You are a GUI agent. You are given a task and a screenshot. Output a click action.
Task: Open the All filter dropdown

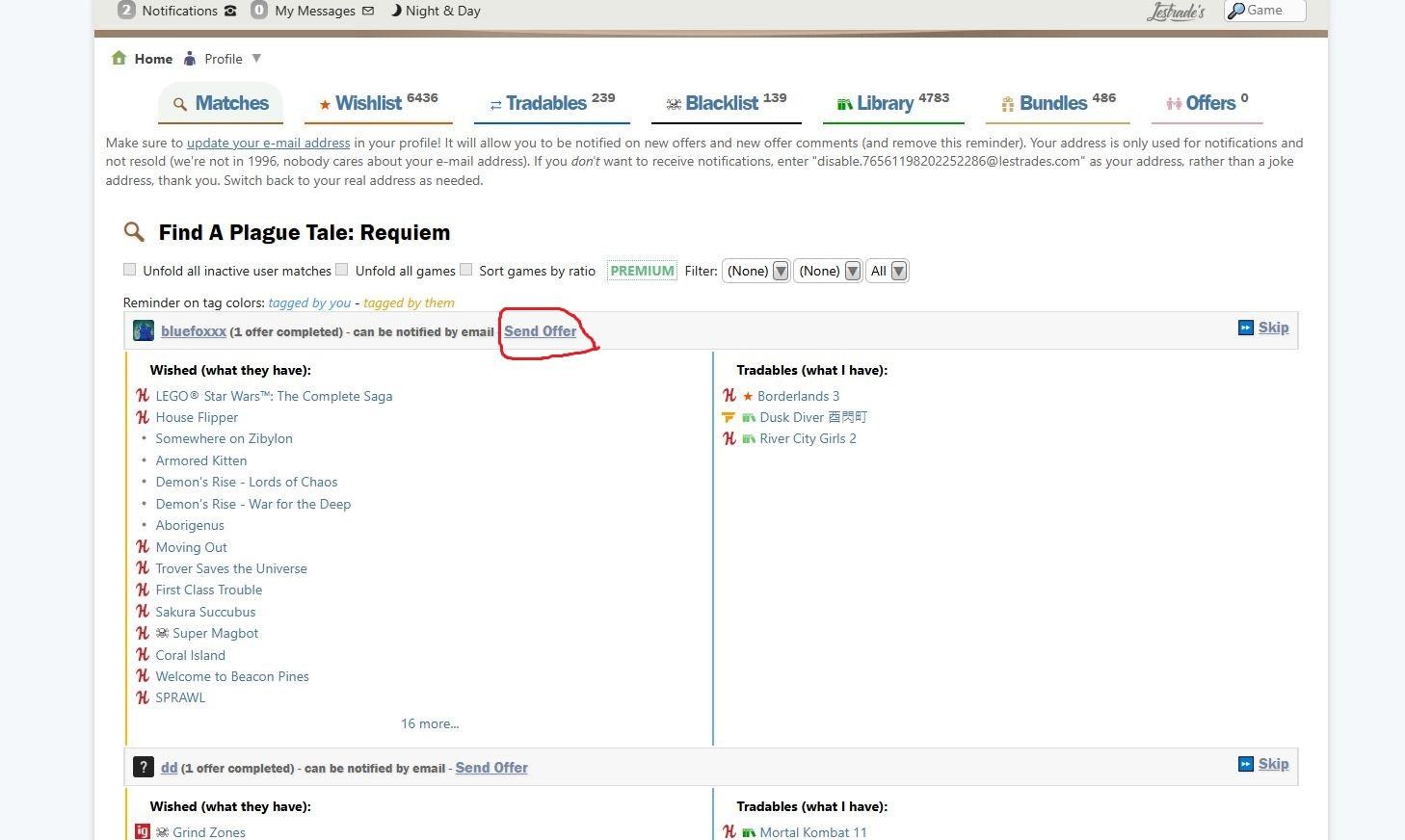coord(888,272)
